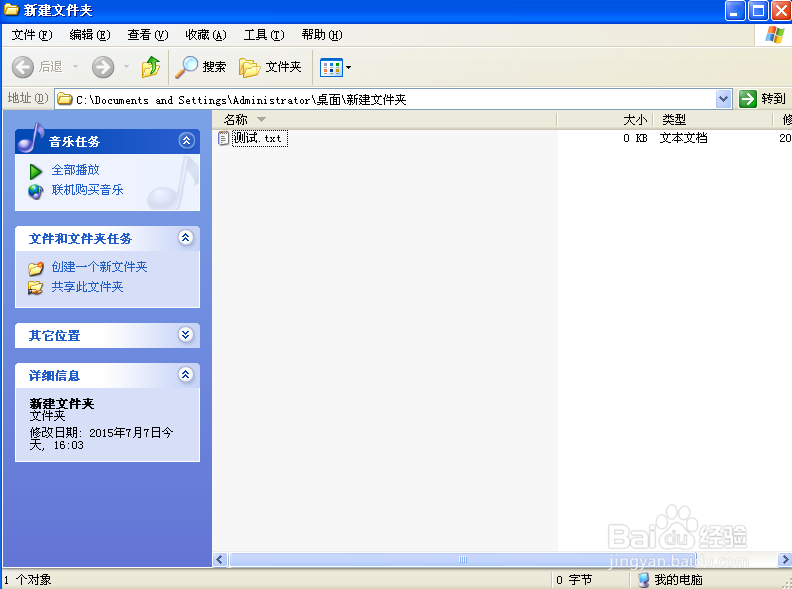Click the 其它位置 panel title
792x589 pixels.
coord(55,335)
